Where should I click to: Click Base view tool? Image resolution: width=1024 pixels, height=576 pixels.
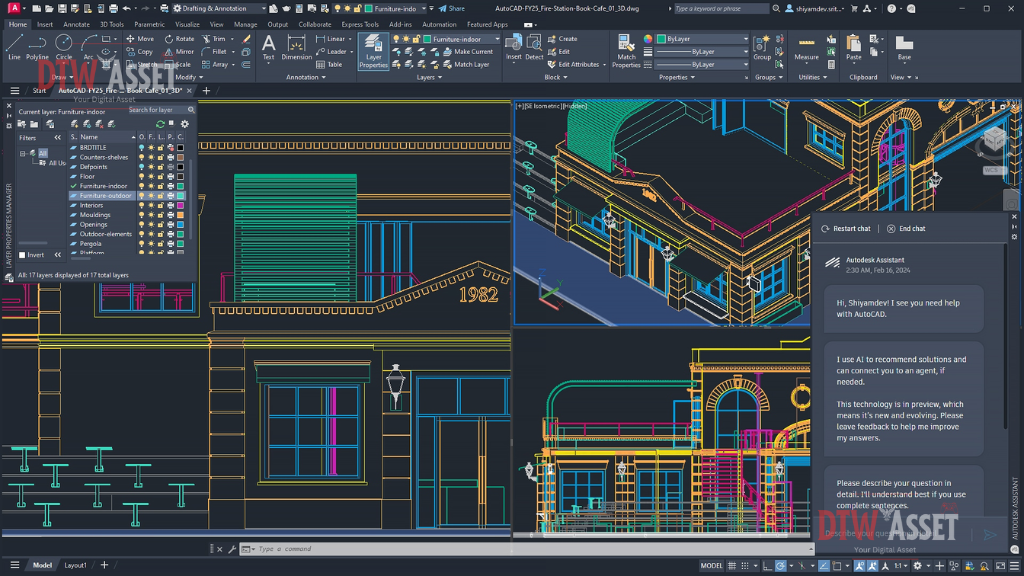[904, 48]
